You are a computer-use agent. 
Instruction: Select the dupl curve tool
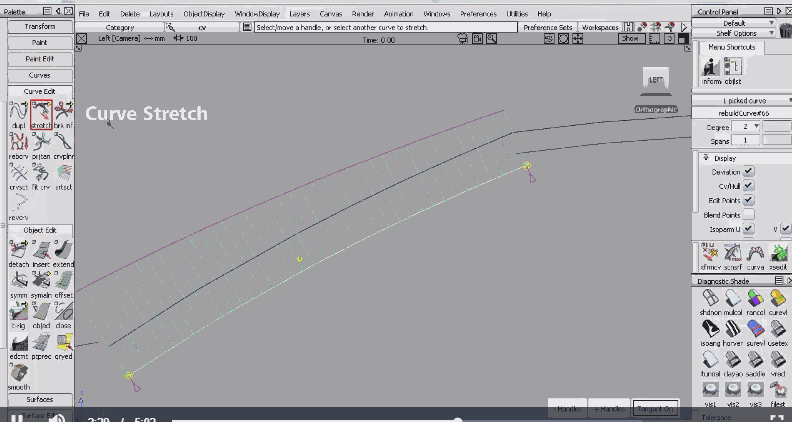click(x=19, y=114)
